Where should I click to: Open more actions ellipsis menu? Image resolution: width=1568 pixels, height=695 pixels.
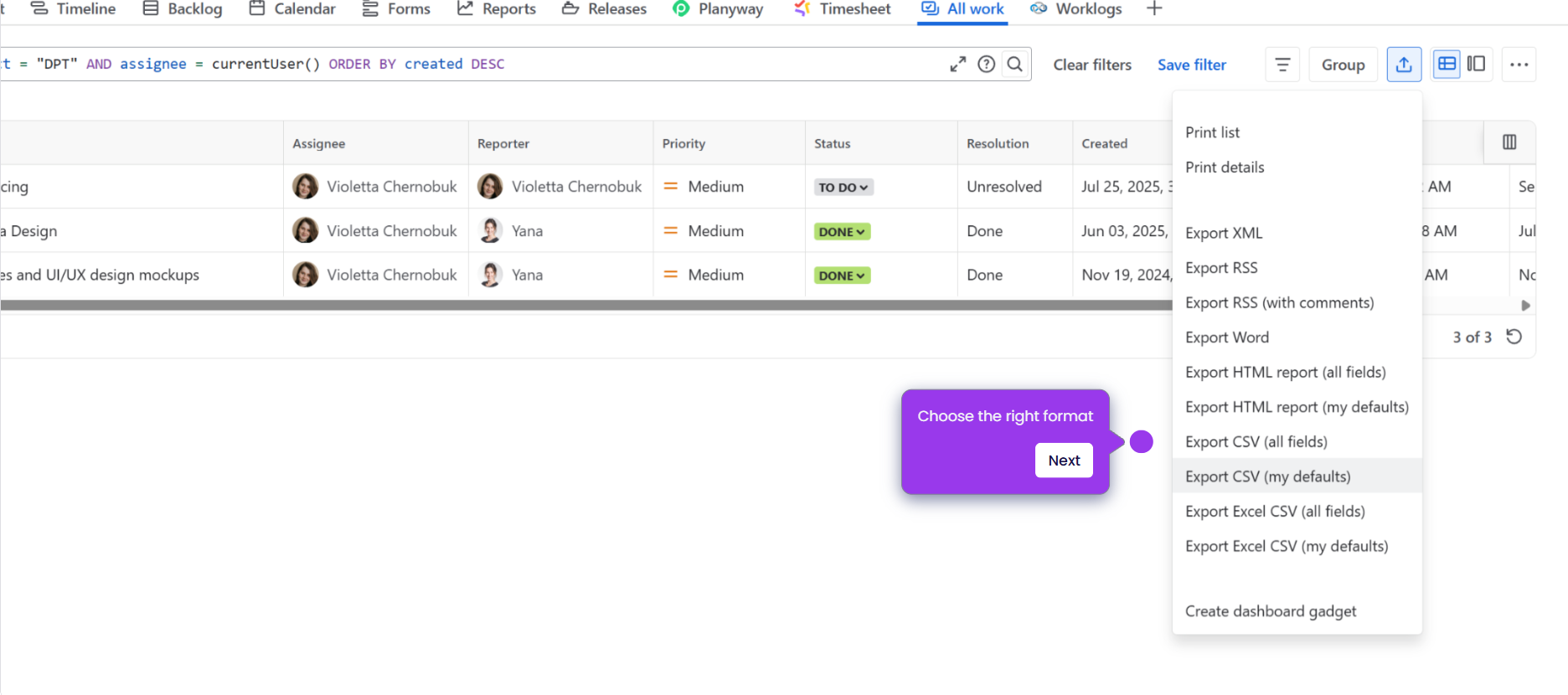click(x=1519, y=64)
